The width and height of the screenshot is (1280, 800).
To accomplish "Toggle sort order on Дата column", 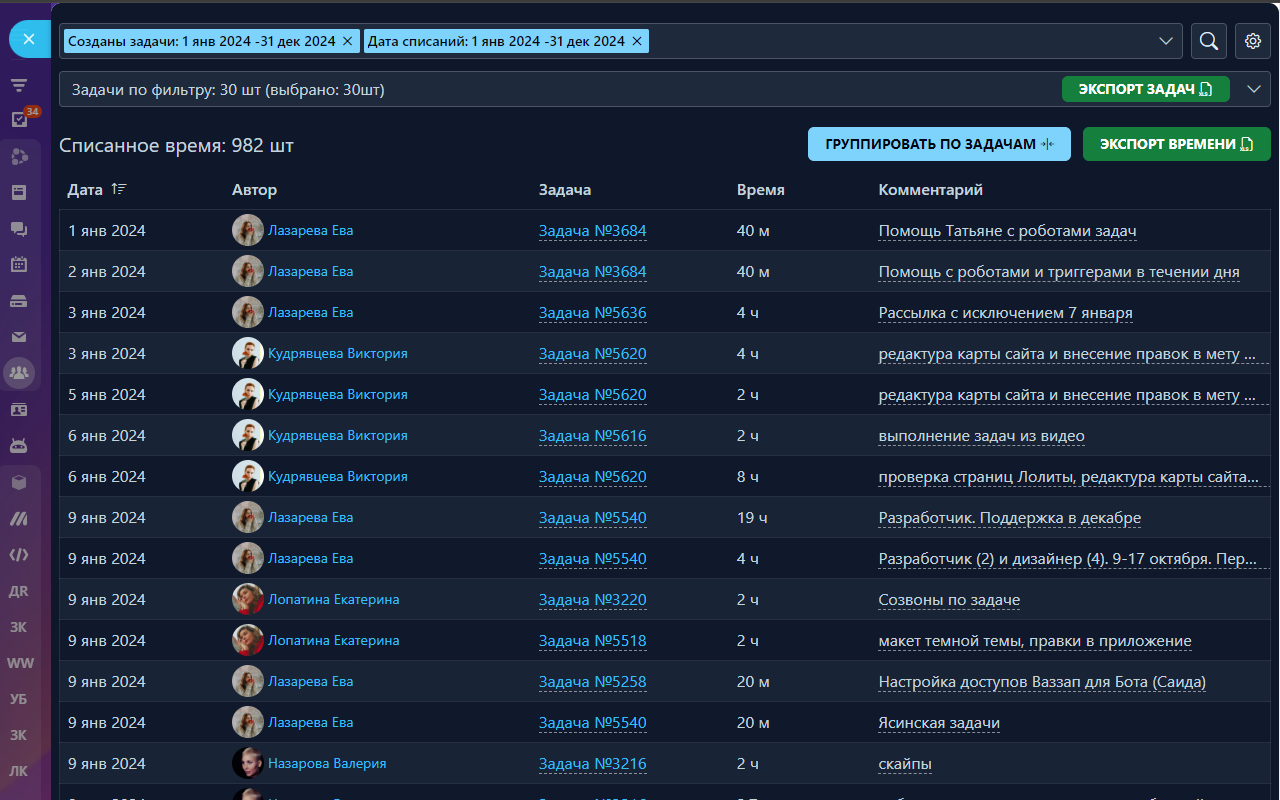I will tap(119, 189).
